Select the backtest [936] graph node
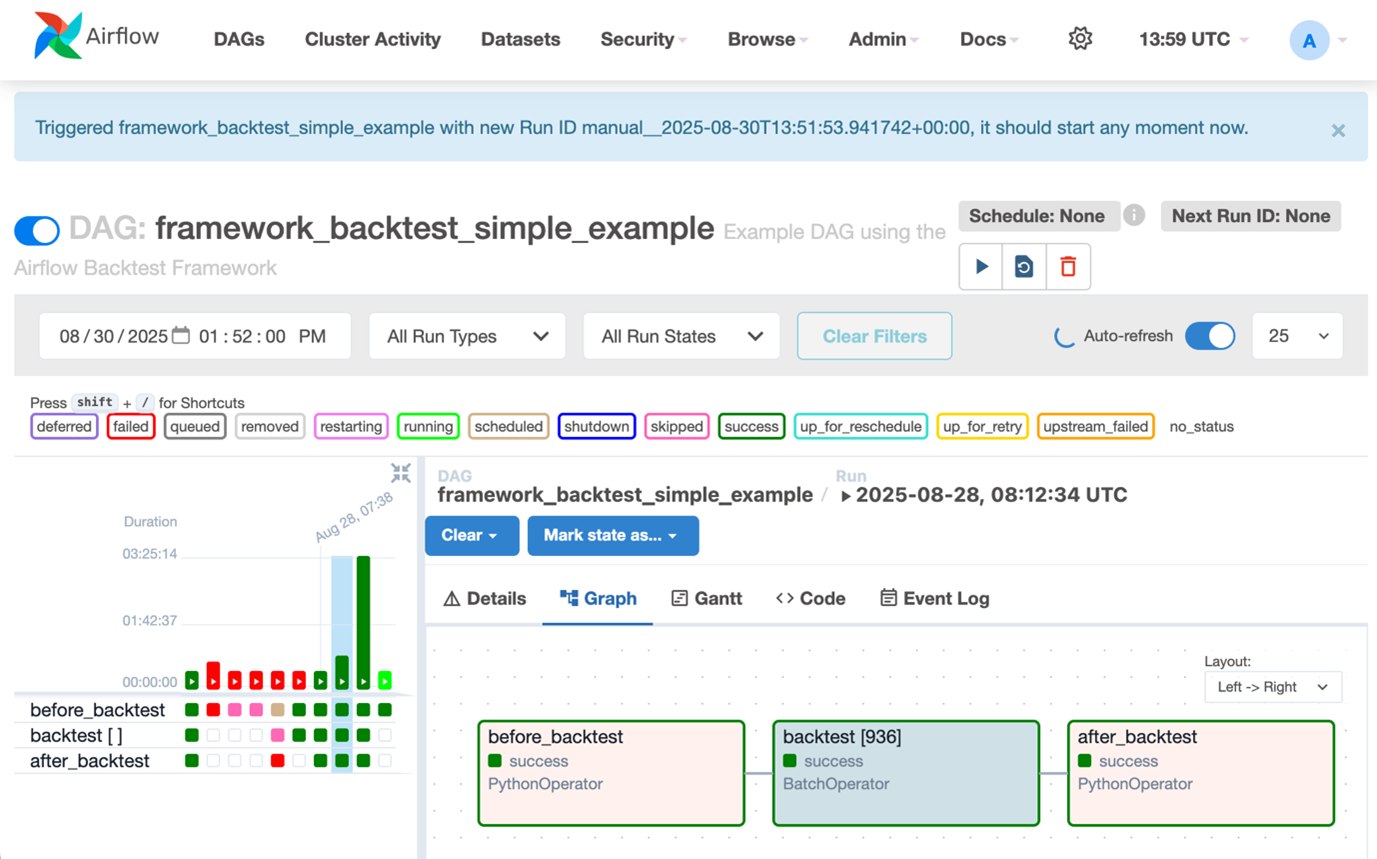The width and height of the screenshot is (1377, 859). click(x=905, y=773)
